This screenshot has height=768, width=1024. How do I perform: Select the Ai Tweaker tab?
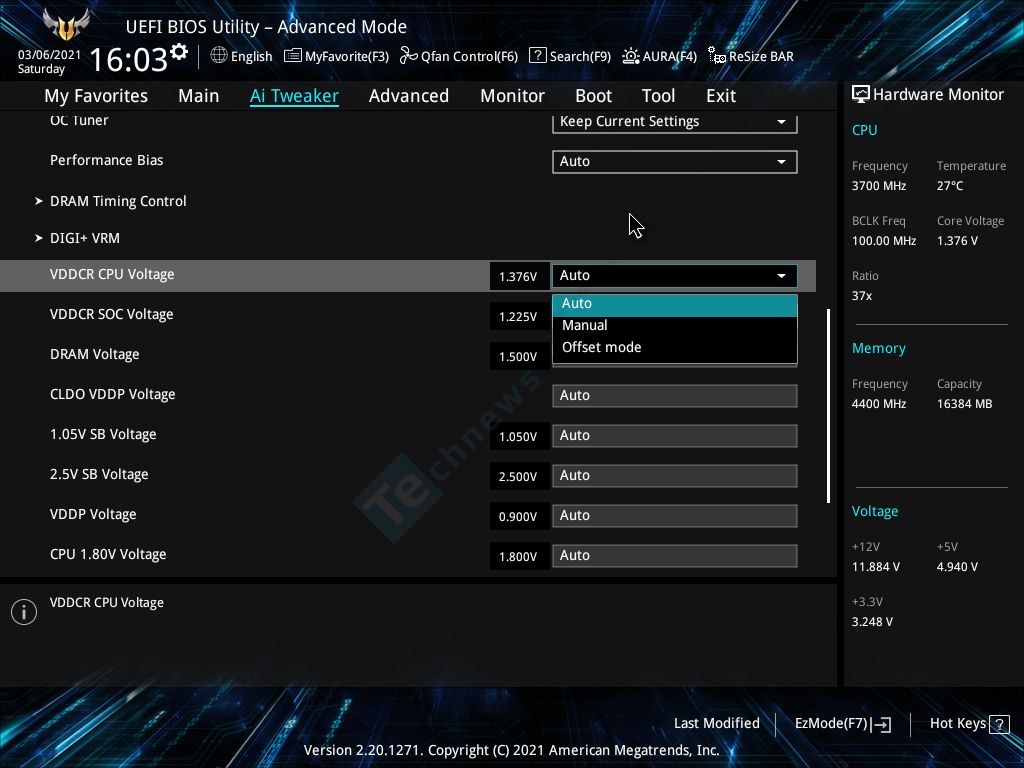(x=295, y=96)
